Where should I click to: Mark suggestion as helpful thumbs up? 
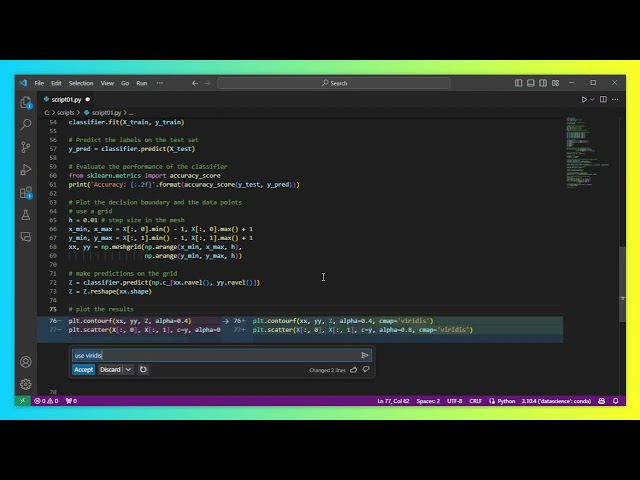[x=353, y=369]
